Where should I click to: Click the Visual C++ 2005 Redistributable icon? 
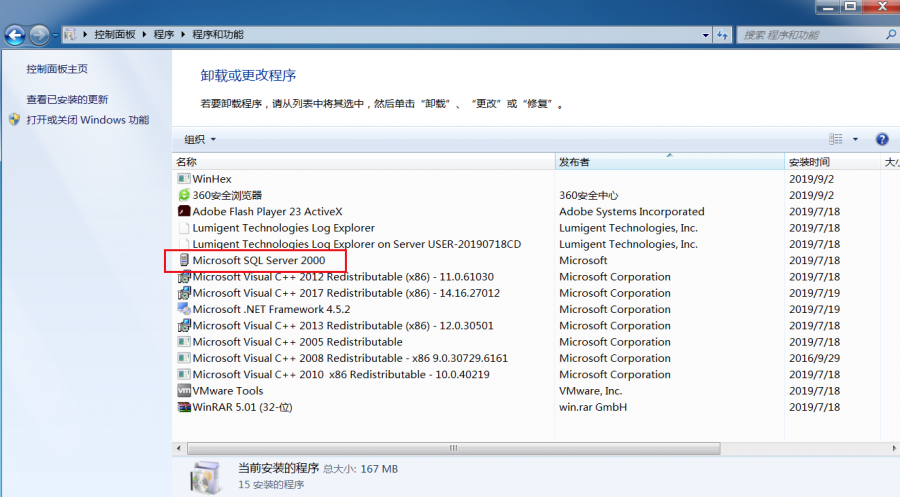pyautogui.click(x=184, y=341)
